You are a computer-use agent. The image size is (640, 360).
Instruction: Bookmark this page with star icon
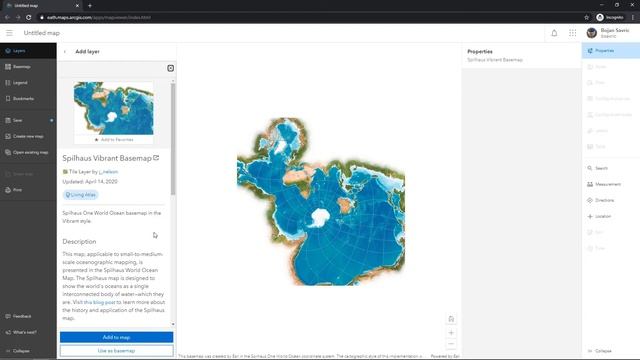pyautogui.click(x=587, y=18)
